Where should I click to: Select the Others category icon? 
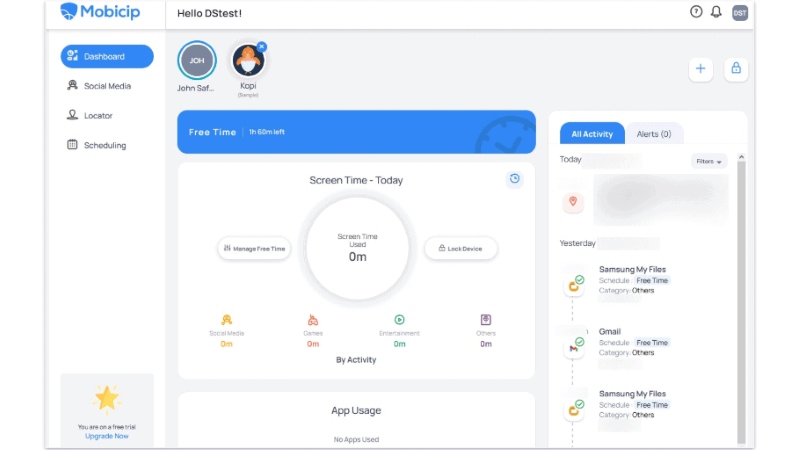tap(486, 320)
